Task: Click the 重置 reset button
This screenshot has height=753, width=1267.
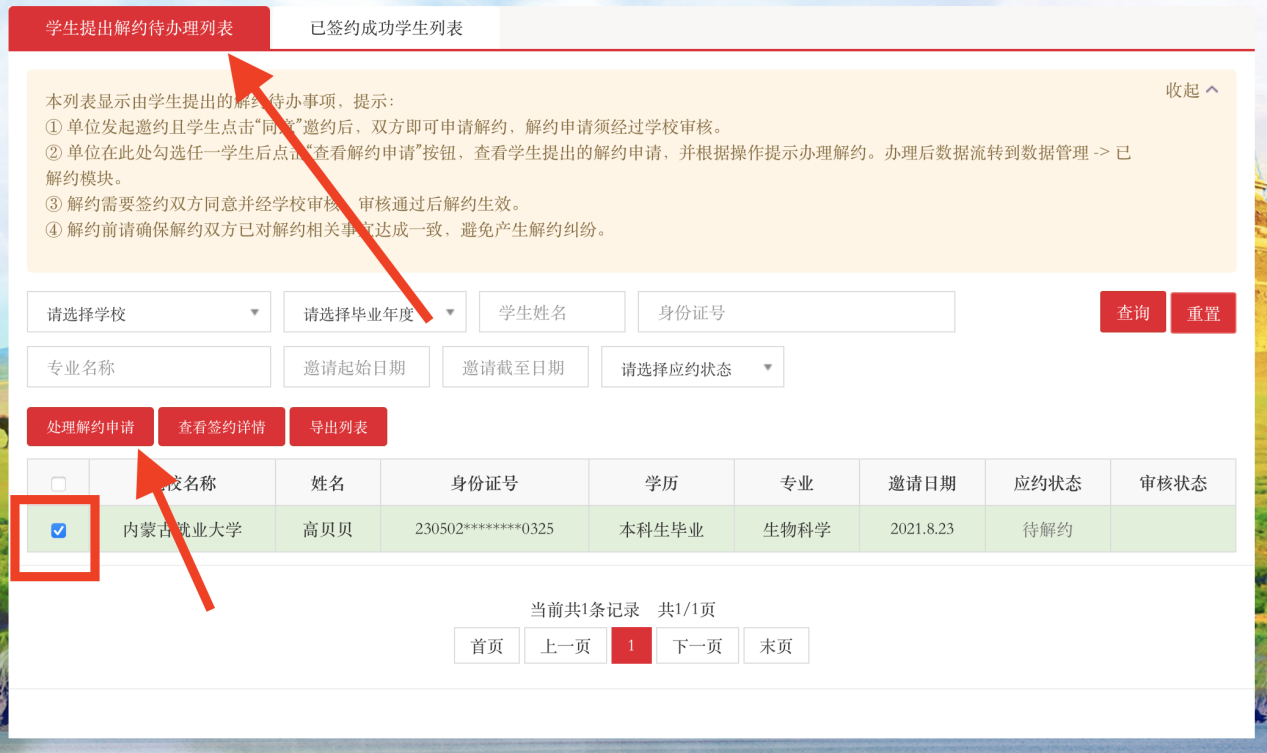Action: [1203, 313]
